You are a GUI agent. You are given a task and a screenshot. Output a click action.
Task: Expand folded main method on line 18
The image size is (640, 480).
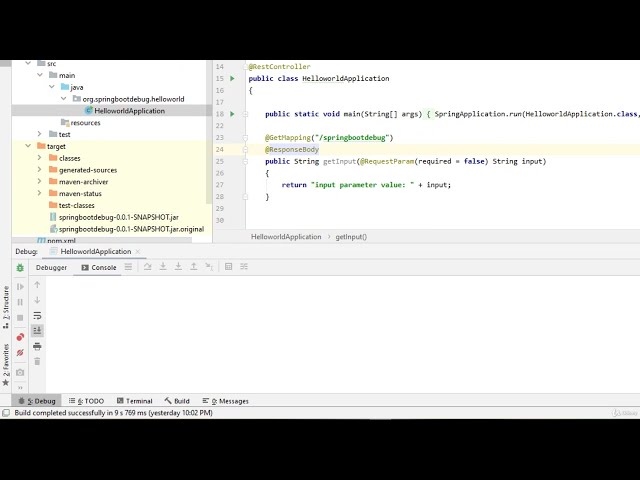(245, 114)
